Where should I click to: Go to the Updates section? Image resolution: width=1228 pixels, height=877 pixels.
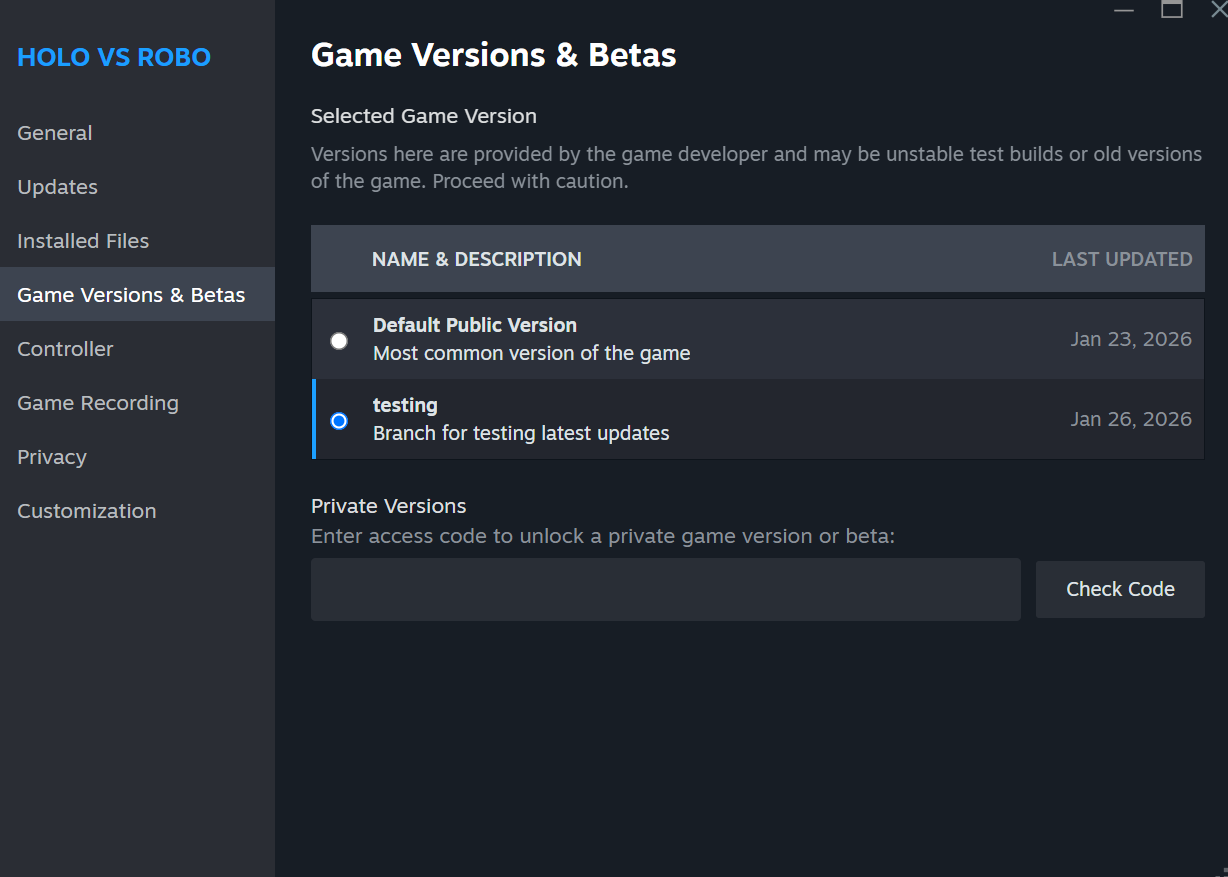coord(58,187)
